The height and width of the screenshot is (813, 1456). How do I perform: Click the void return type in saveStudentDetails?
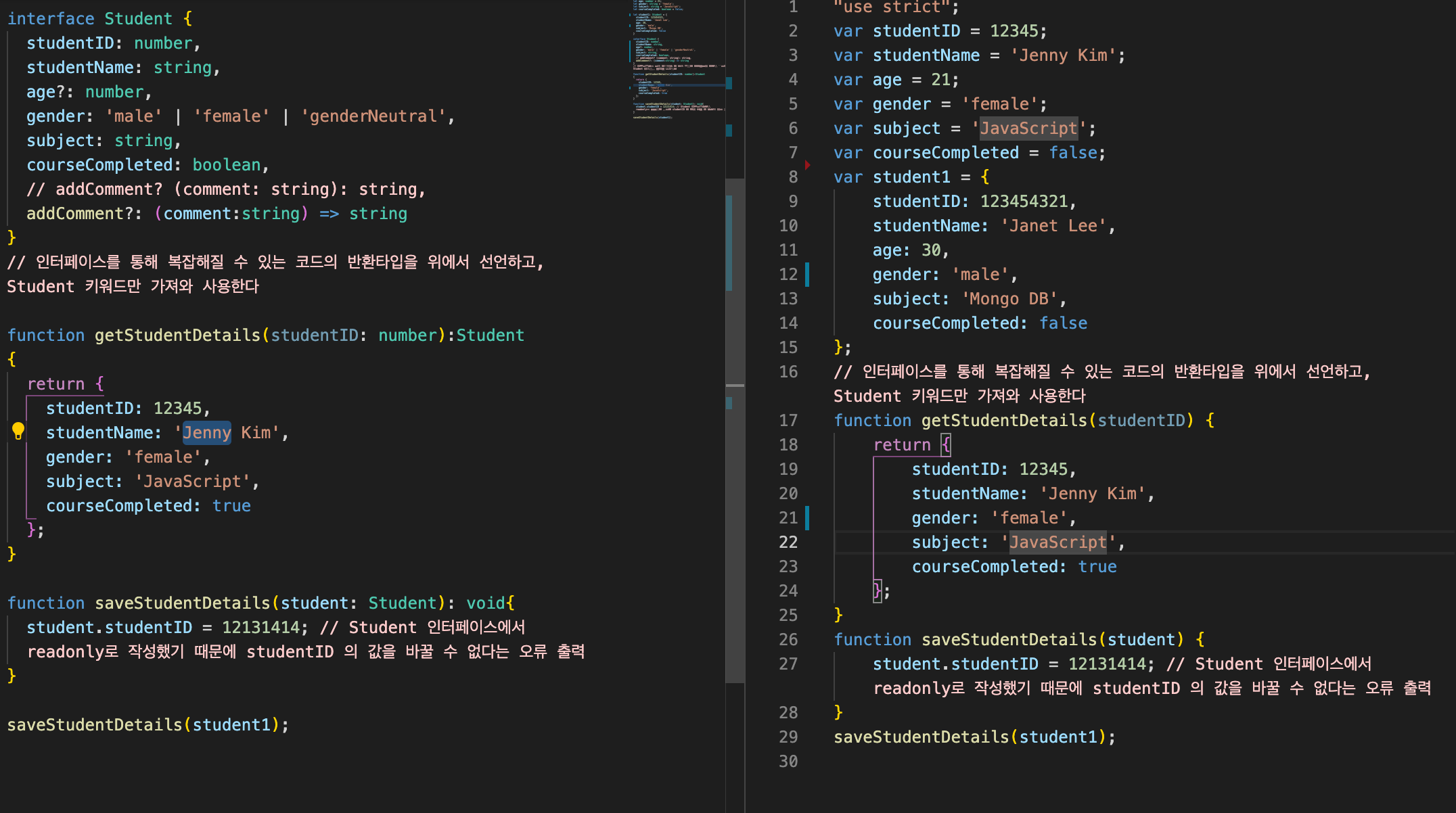click(485, 603)
